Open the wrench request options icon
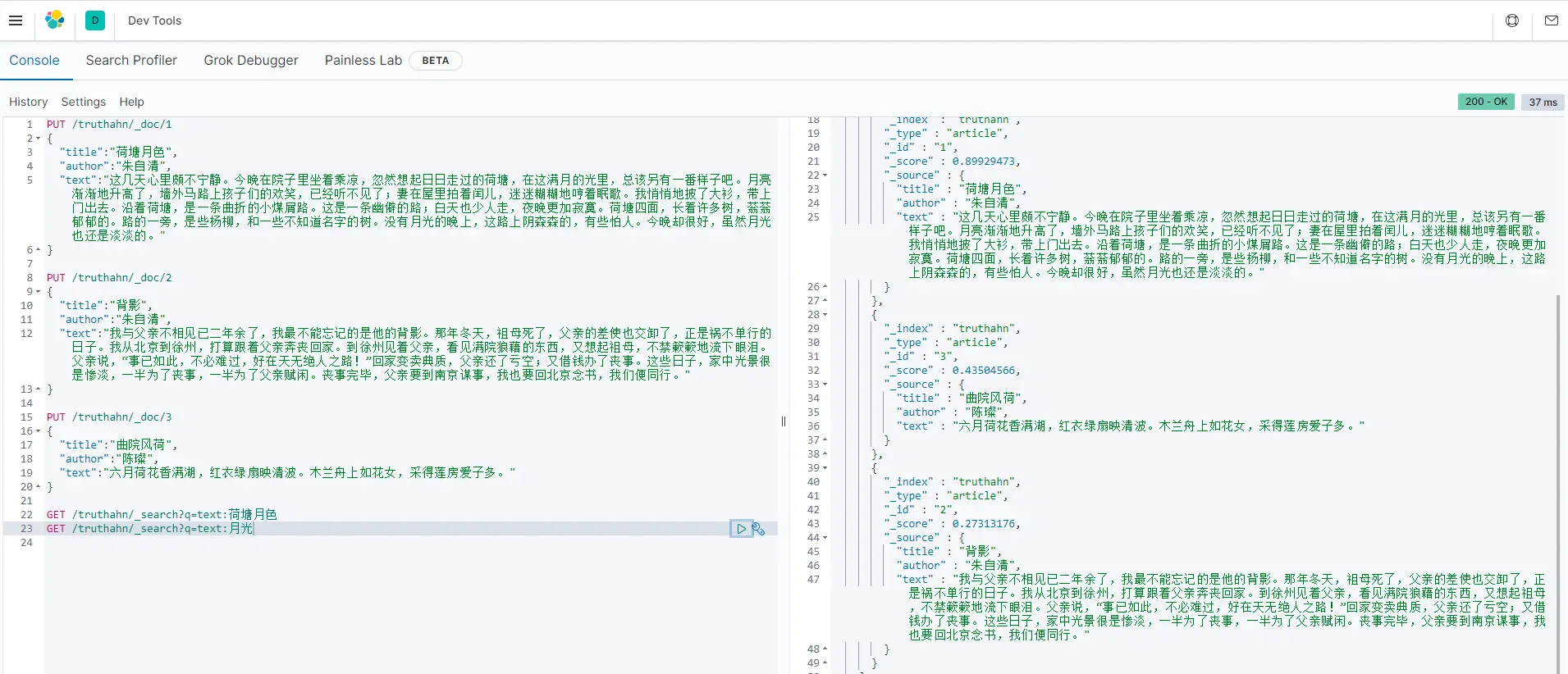 [x=759, y=529]
